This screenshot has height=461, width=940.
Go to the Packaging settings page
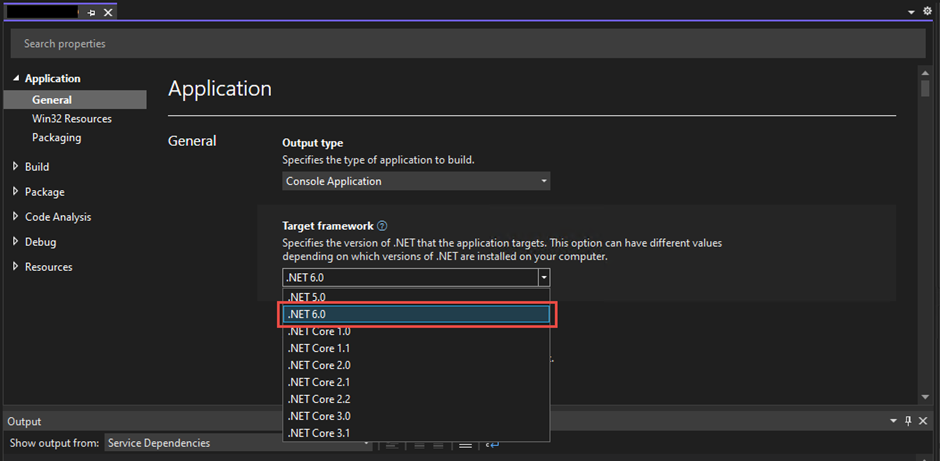tap(56, 138)
